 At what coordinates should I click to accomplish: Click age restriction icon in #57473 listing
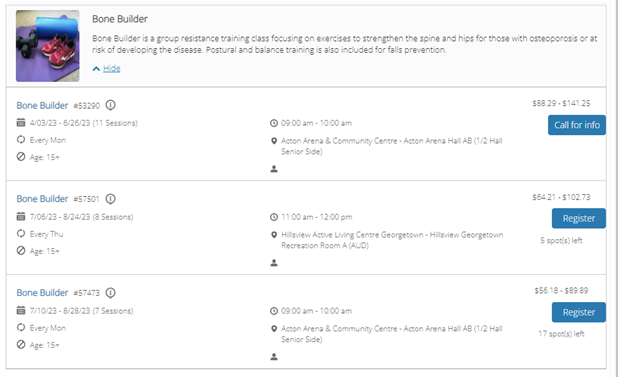(21, 345)
